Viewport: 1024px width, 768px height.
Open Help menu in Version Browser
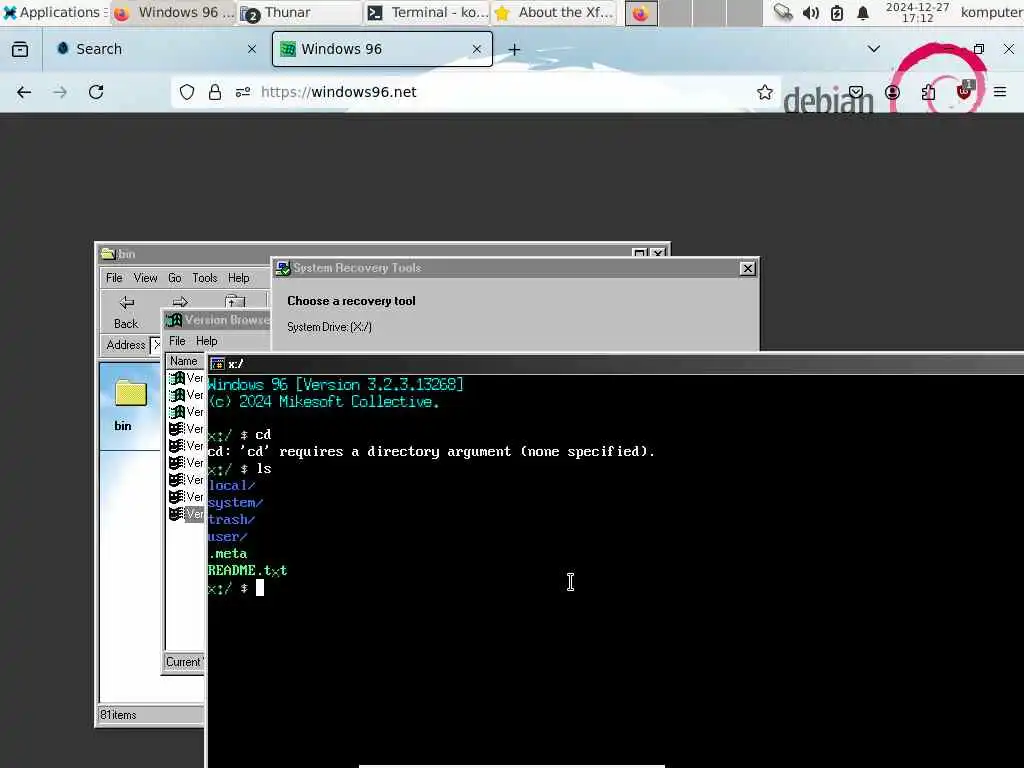(206, 341)
